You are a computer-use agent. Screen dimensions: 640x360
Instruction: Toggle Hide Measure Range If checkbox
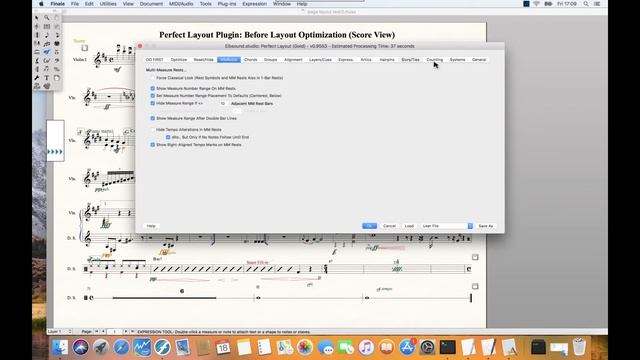[x=153, y=103]
